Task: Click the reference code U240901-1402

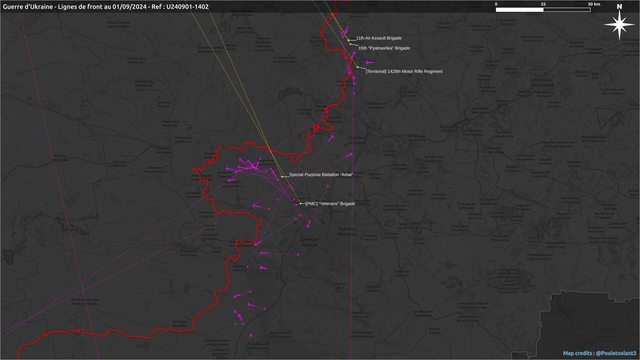Action: [x=187, y=7]
